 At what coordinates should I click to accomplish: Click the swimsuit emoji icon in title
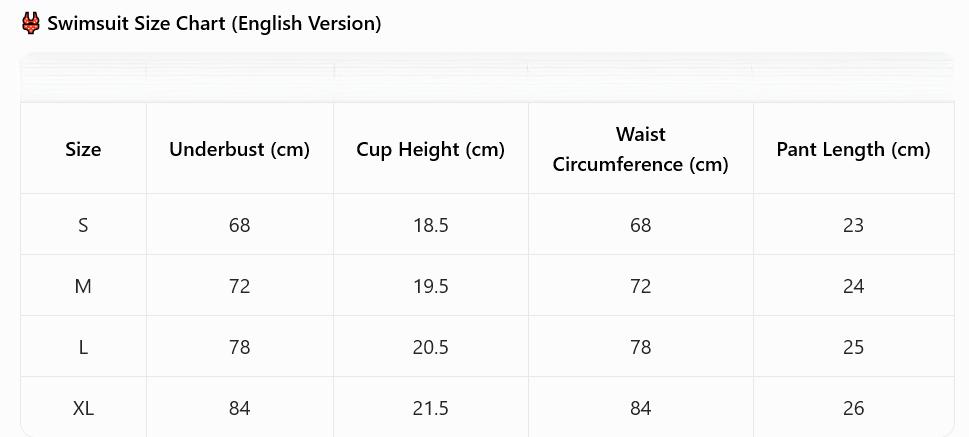pyautogui.click(x=31, y=23)
